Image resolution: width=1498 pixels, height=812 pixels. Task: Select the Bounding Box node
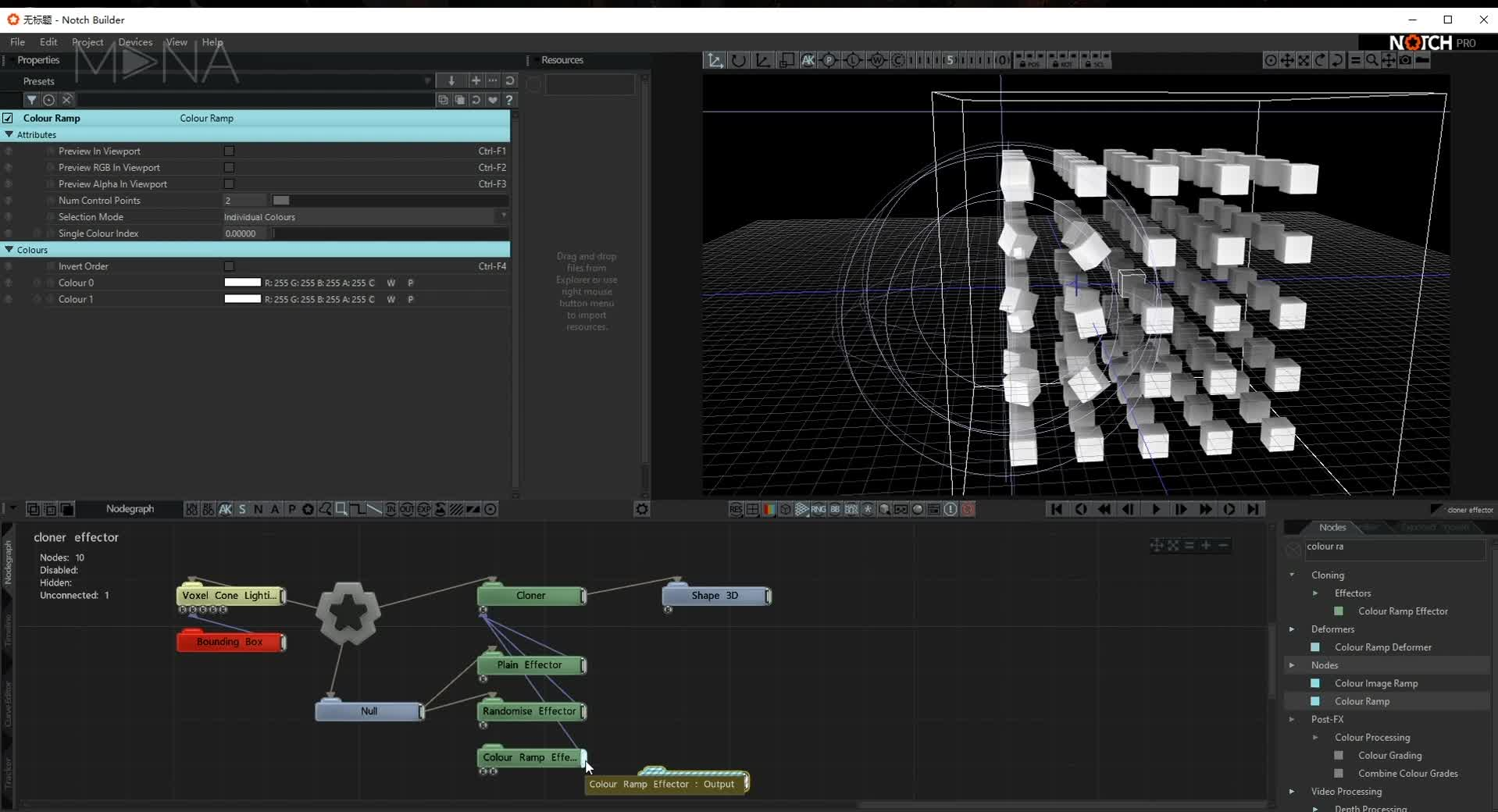coord(230,642)
